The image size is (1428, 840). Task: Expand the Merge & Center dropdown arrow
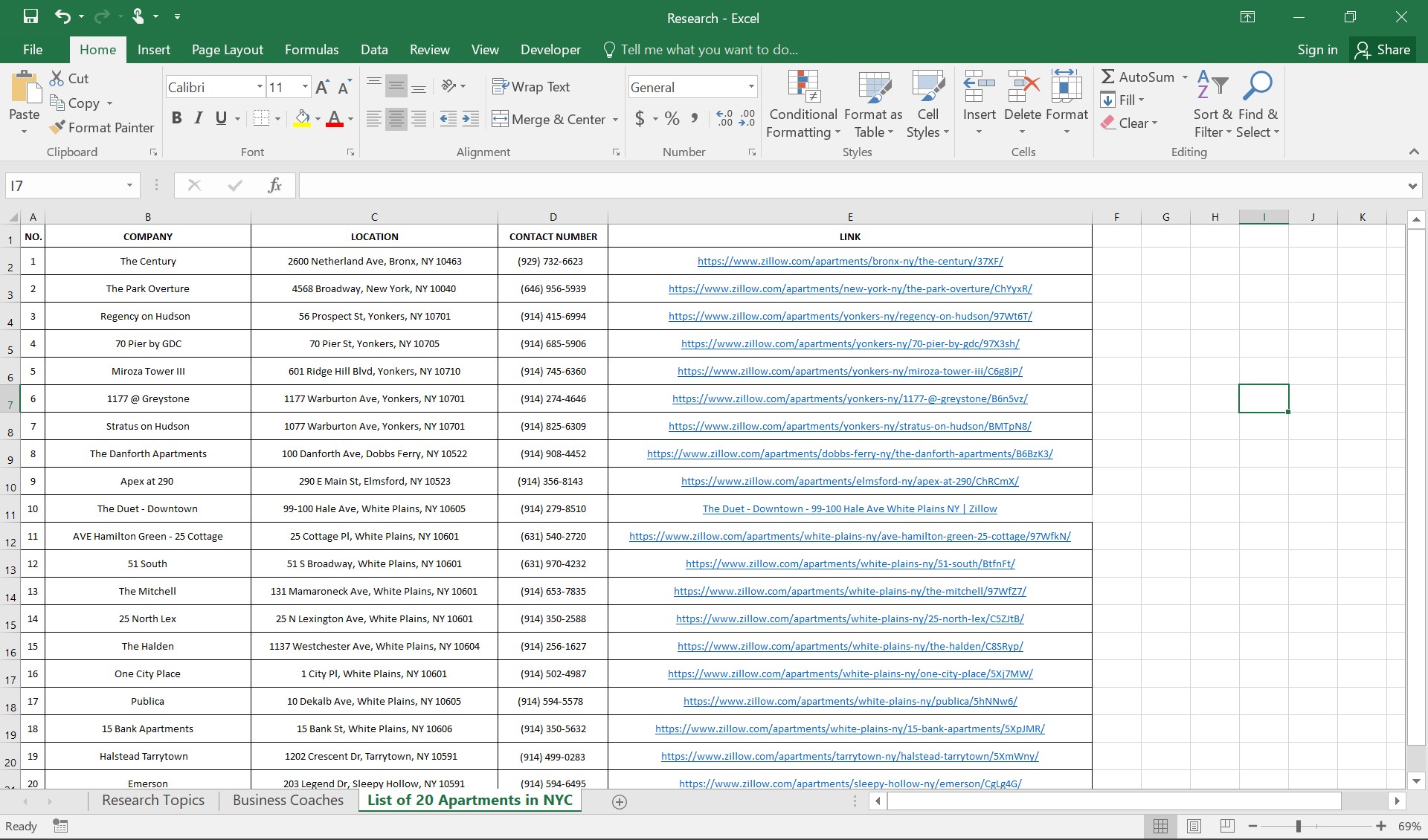pyautogui.click(x=616, y=119)
